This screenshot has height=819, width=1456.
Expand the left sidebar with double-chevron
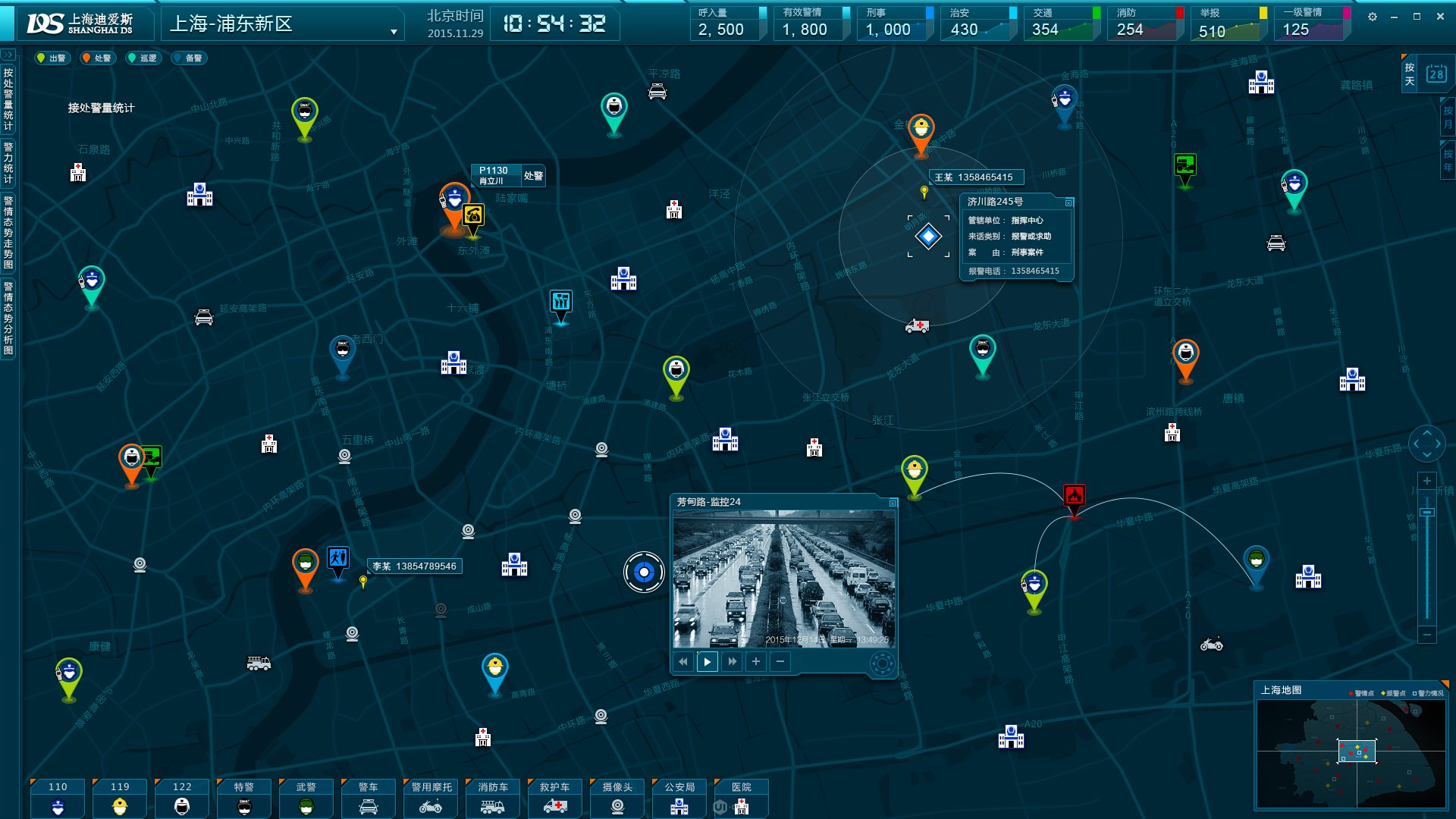[x=8, y=55]
